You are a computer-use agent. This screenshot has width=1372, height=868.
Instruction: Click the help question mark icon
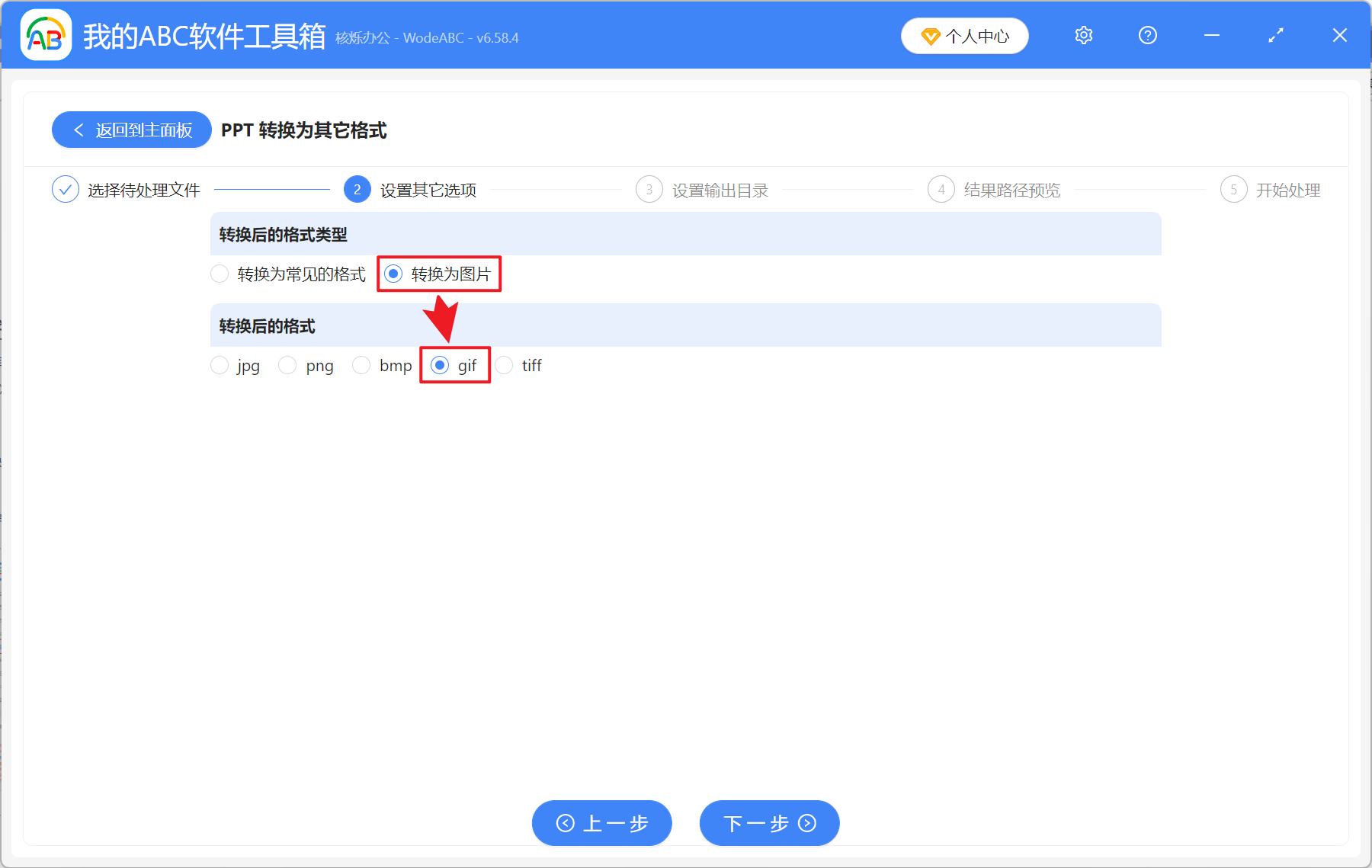1147,35
